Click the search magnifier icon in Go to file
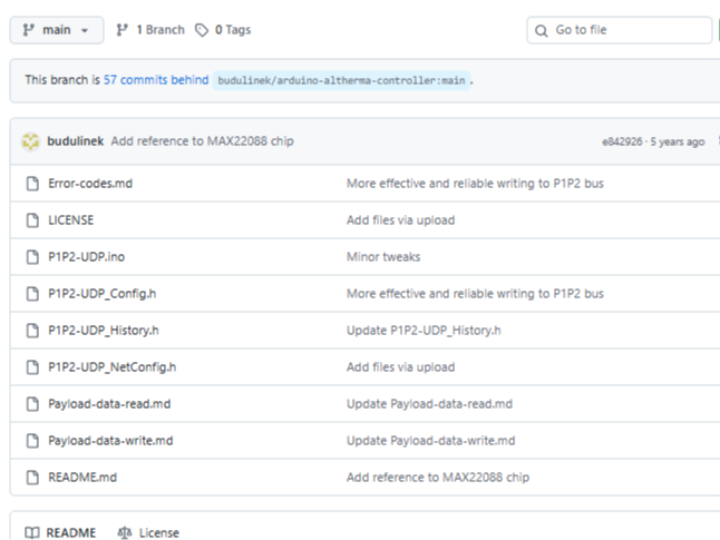The height and width of the screenshot is (540, 720). [x=542, y=30]
